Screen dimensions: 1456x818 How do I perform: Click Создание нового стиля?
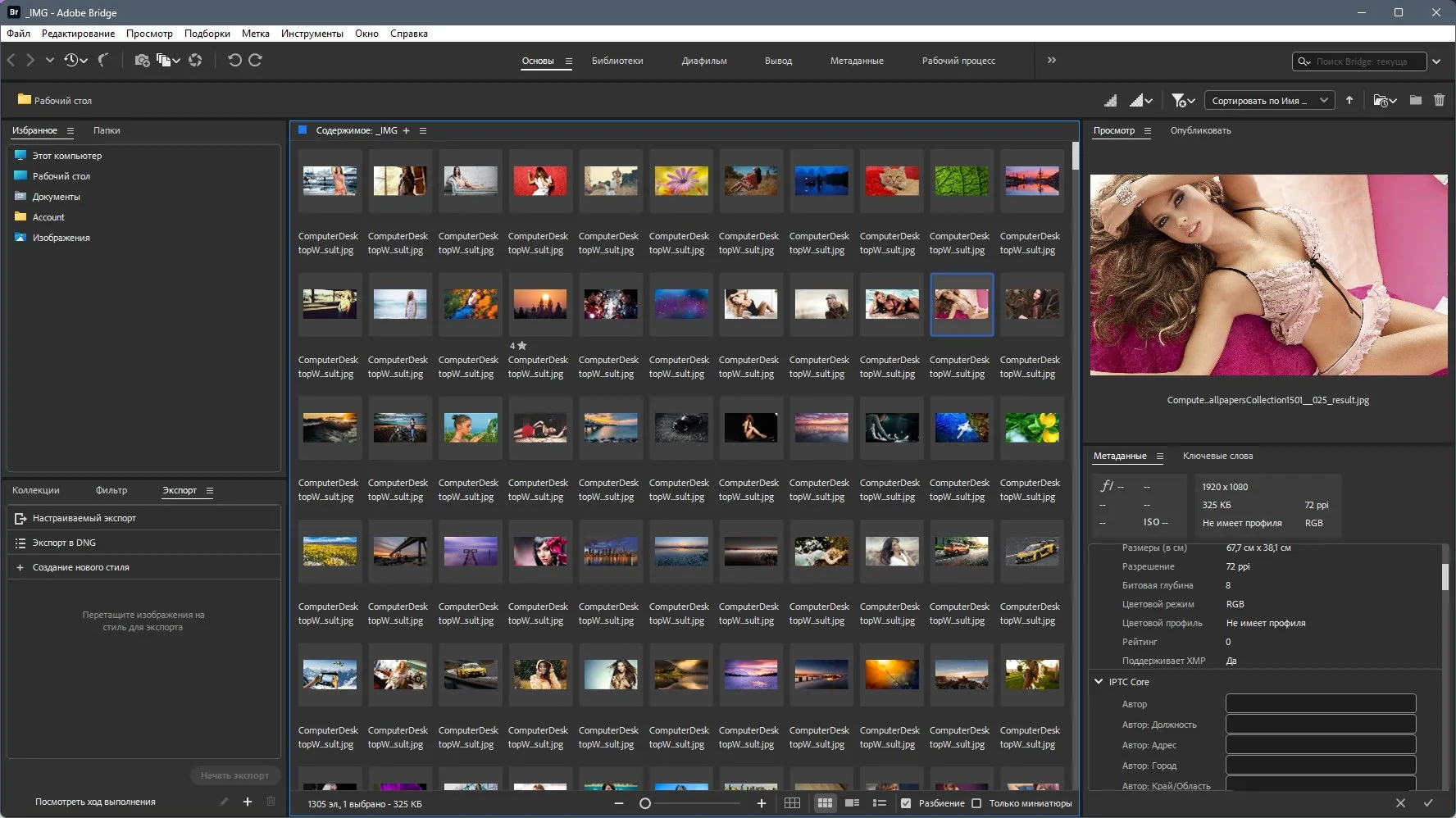[x=80, y=567]
